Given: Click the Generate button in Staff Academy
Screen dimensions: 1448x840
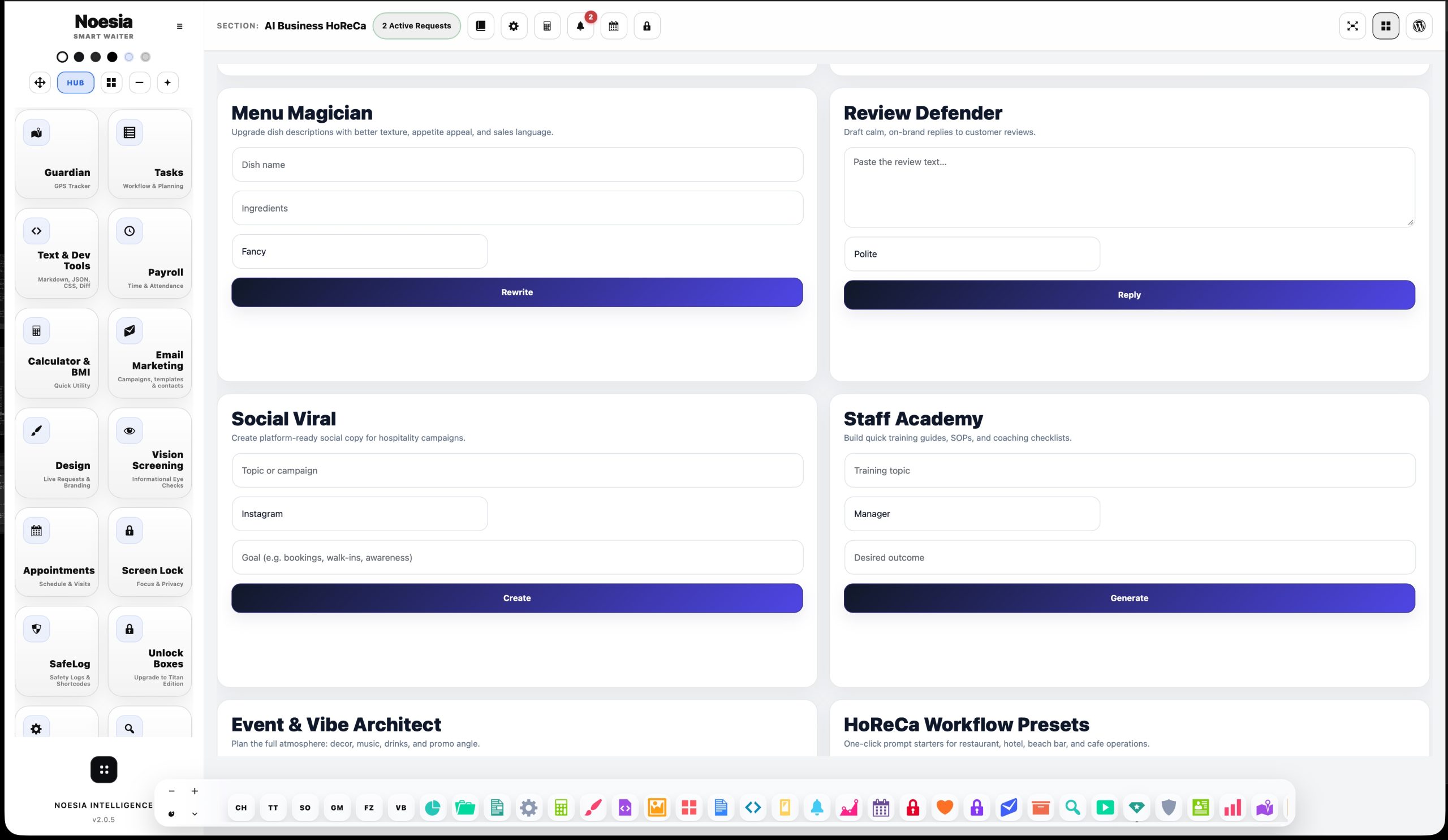Looking at the screenshot, I should coord(1129,598).
